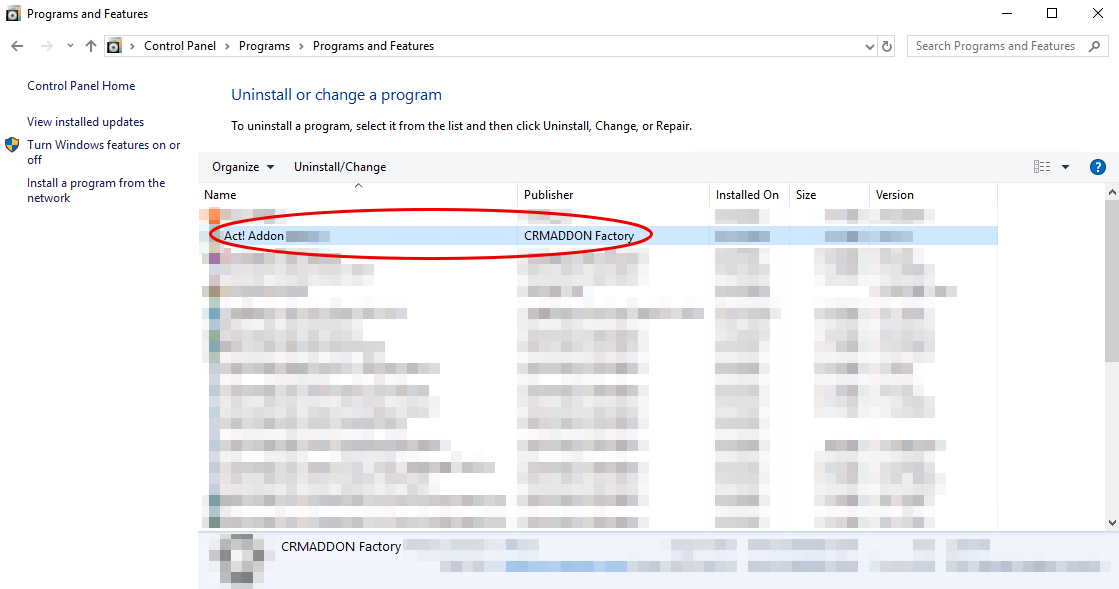Expand the address bar history dropdown
The image size is (1119, 589).
[869, 46]
